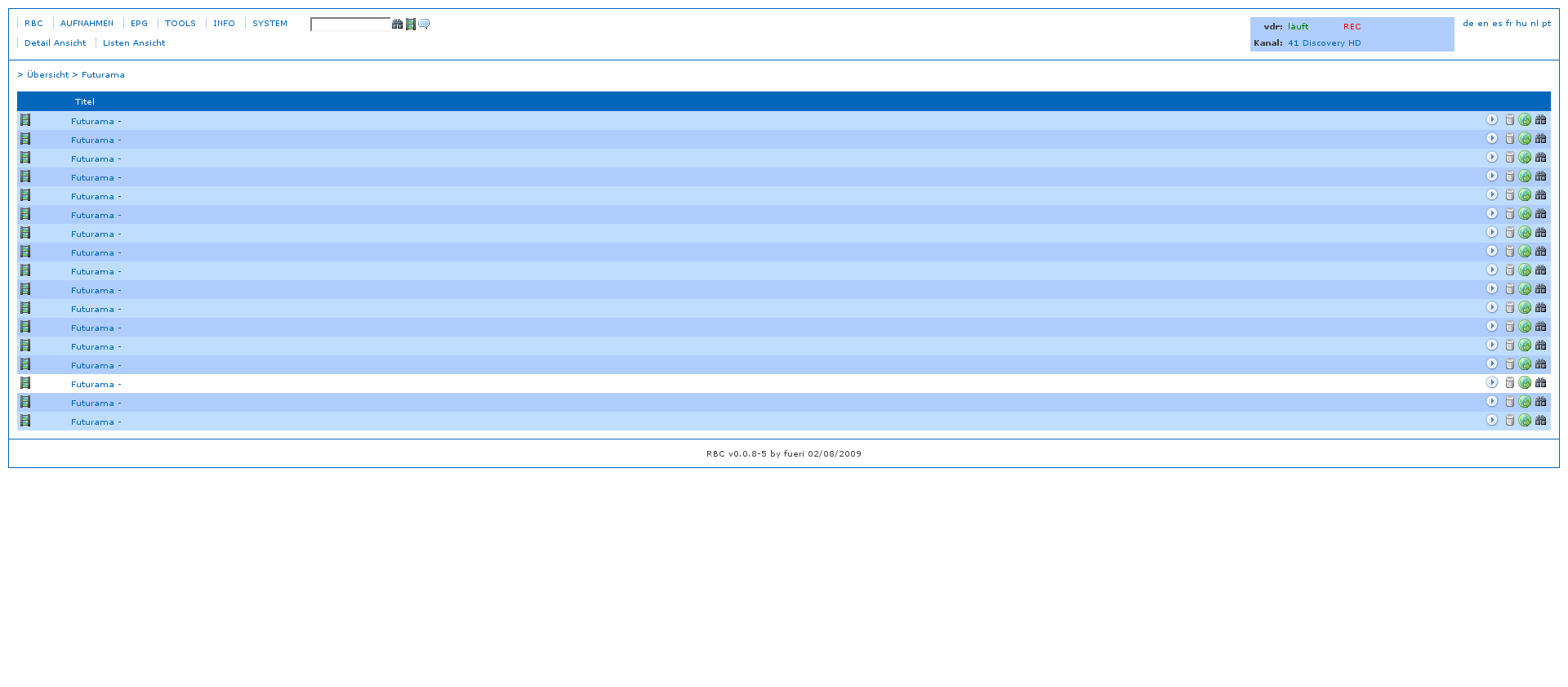Open the first Futurama recording title
The width and height of the screenshot is (1568, 687).
[96, 122]
